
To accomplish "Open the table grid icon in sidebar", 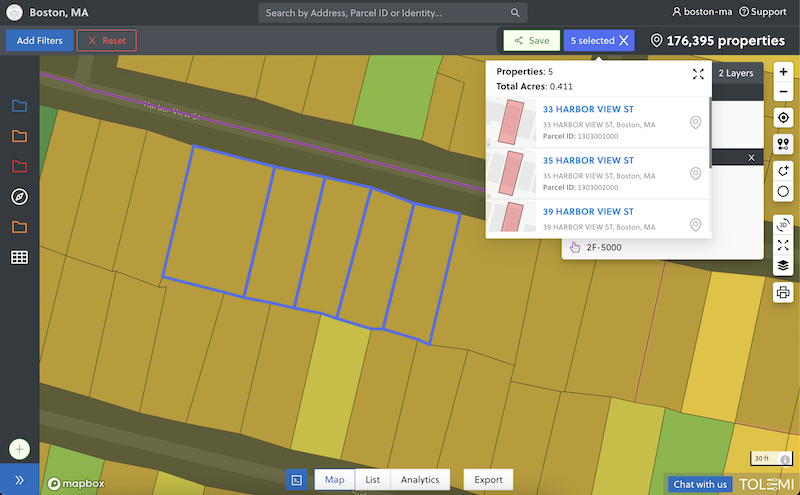I will coord(19,257).
